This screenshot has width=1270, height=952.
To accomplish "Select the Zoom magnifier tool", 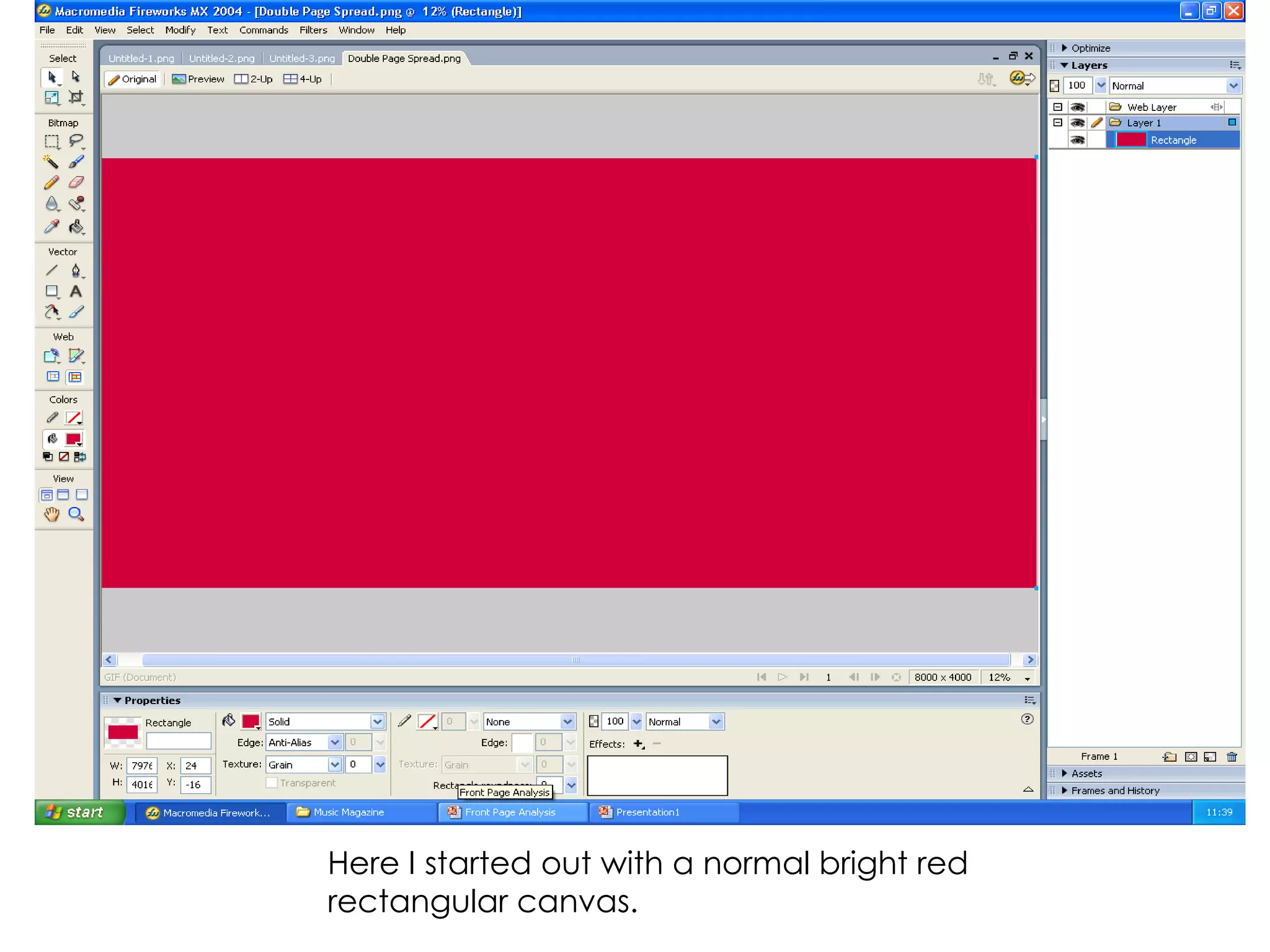I will pos(76,514).
